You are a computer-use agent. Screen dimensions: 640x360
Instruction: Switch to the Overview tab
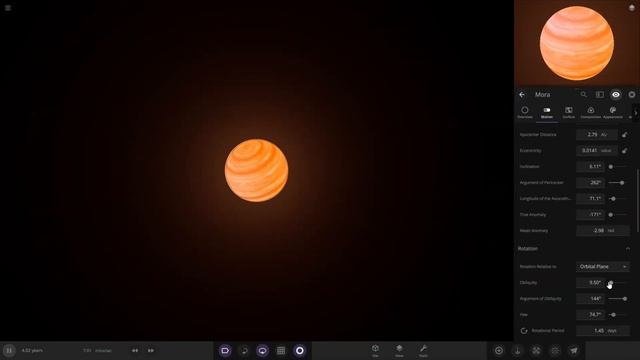[x=525, y=112]
